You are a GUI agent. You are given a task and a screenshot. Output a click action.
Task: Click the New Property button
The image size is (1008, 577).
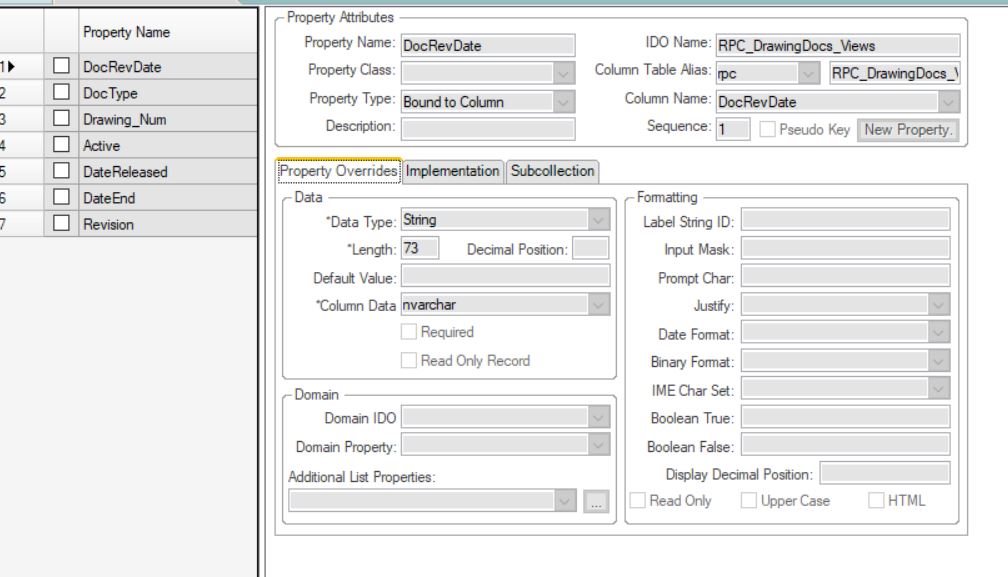[908, 130]
